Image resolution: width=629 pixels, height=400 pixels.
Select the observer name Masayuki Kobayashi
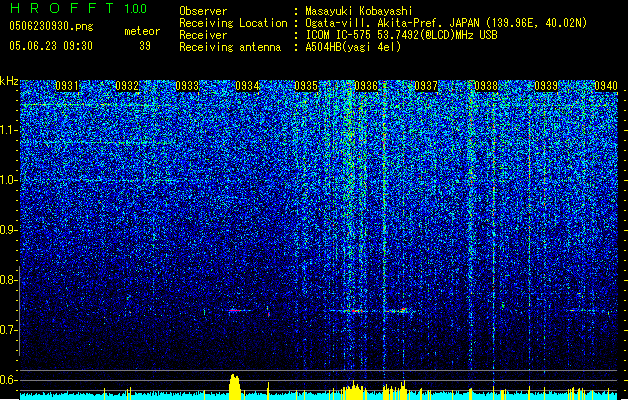click(x=359, y=11)
